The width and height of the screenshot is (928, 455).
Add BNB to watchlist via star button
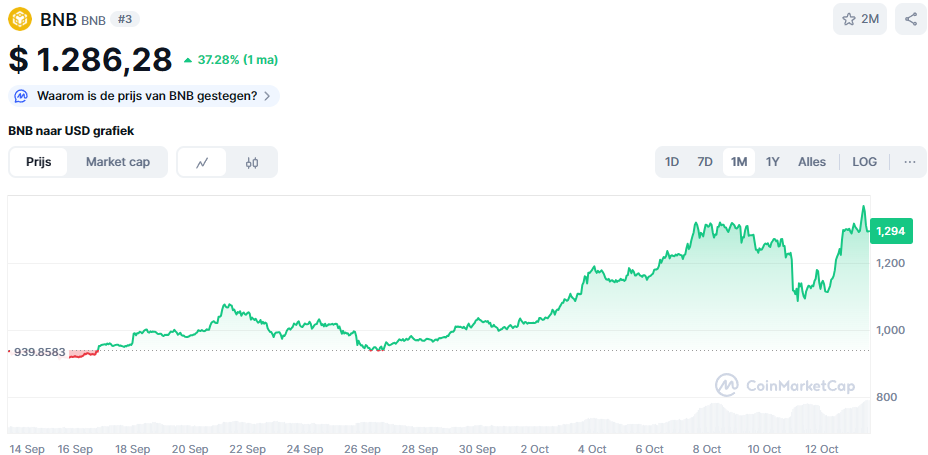click(x=860, y=19)
